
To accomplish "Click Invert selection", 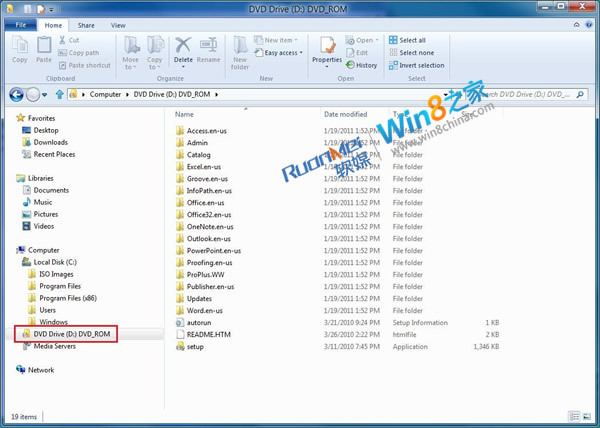I will point(416,65).
